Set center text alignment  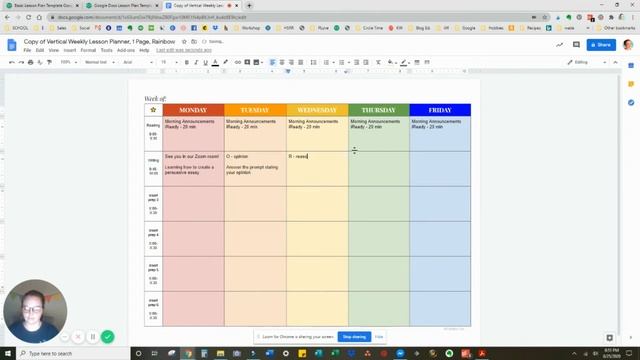(282, 62)
